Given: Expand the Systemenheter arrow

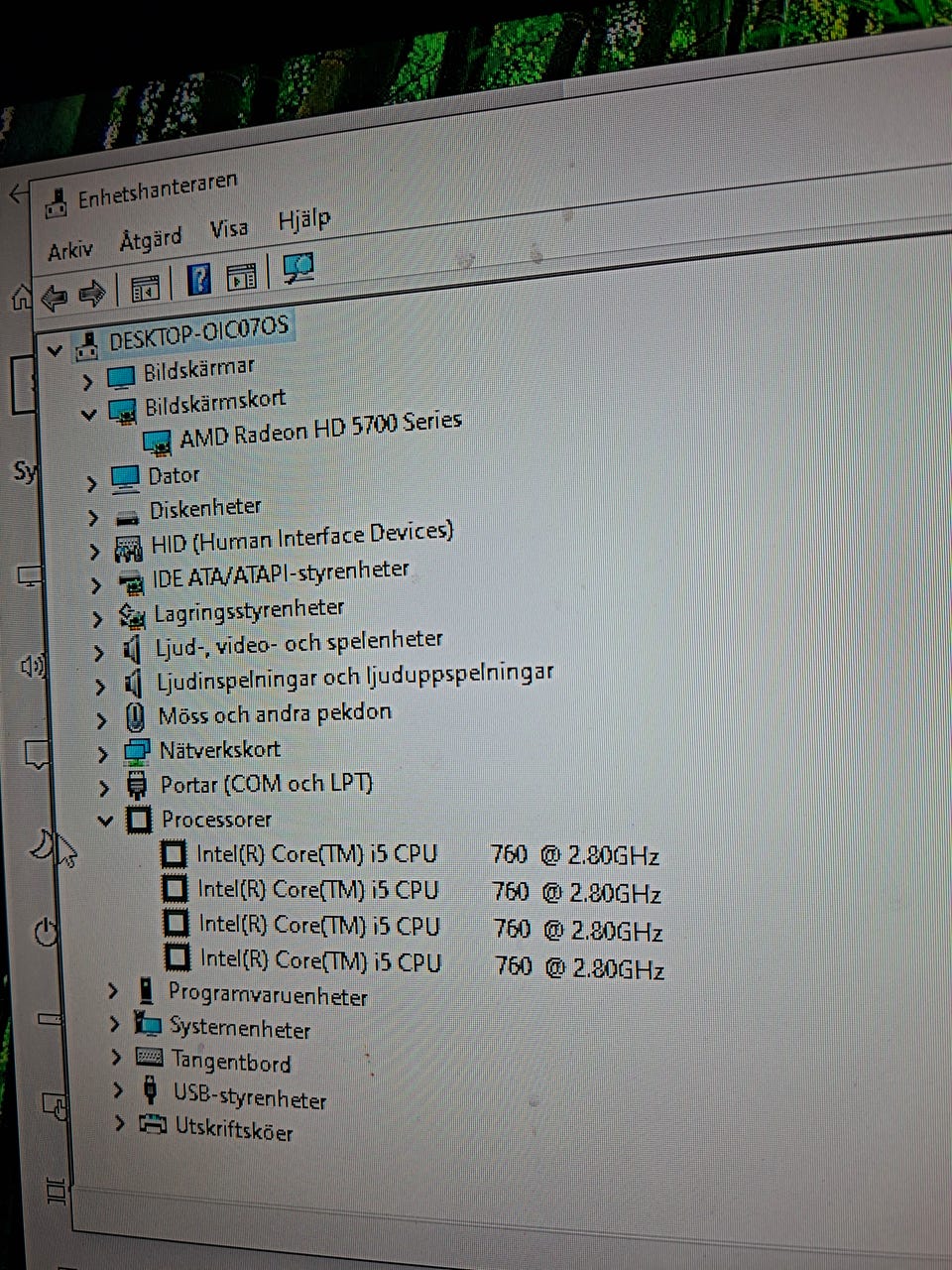Looking at the screenshot, I should [115, 1024].
